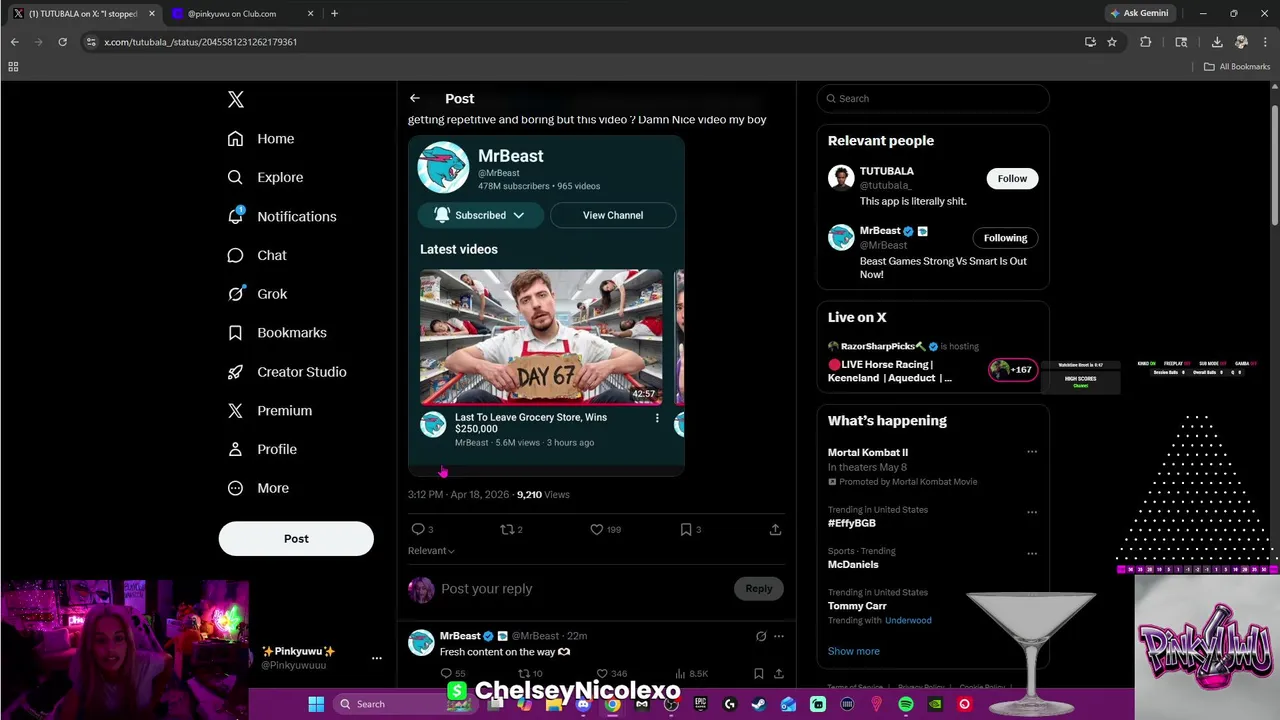This screenshot has height=720, width=1280.
Task: Open Chrome downloads
Action: [x=1217, y=42]
